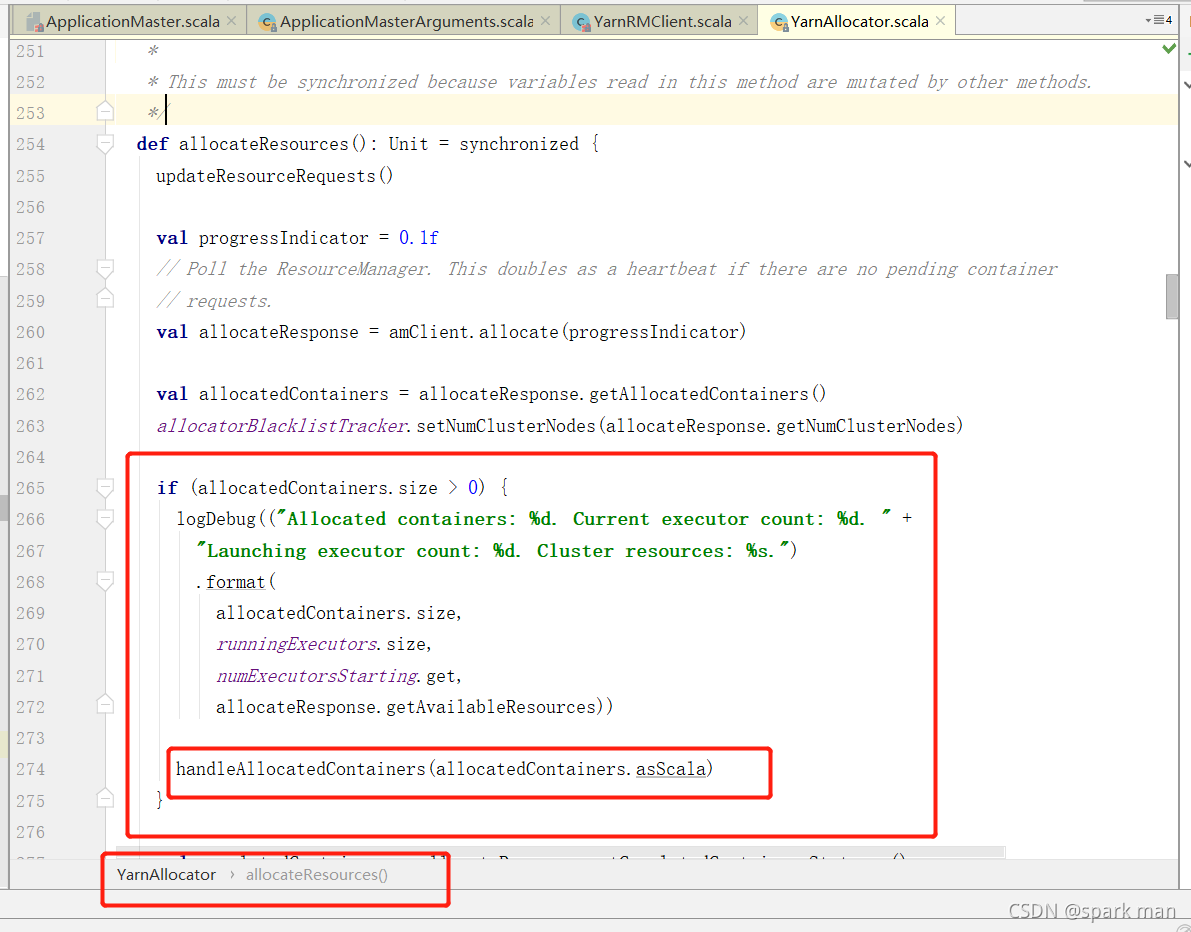
Task: Switch to ApplicationMasterArguments.scala tab
Action: [406, 21]
